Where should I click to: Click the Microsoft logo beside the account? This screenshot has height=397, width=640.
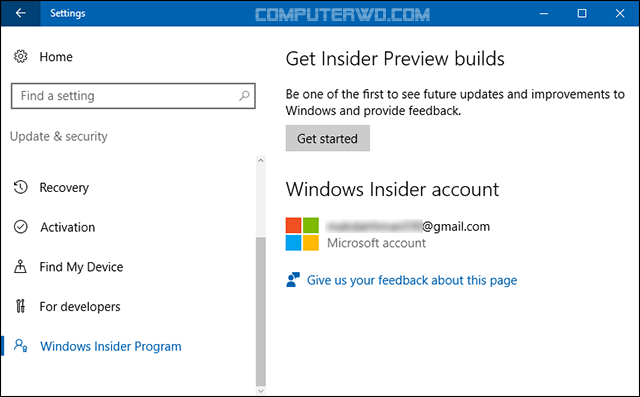pyautogui.click(x=302, y=234)
